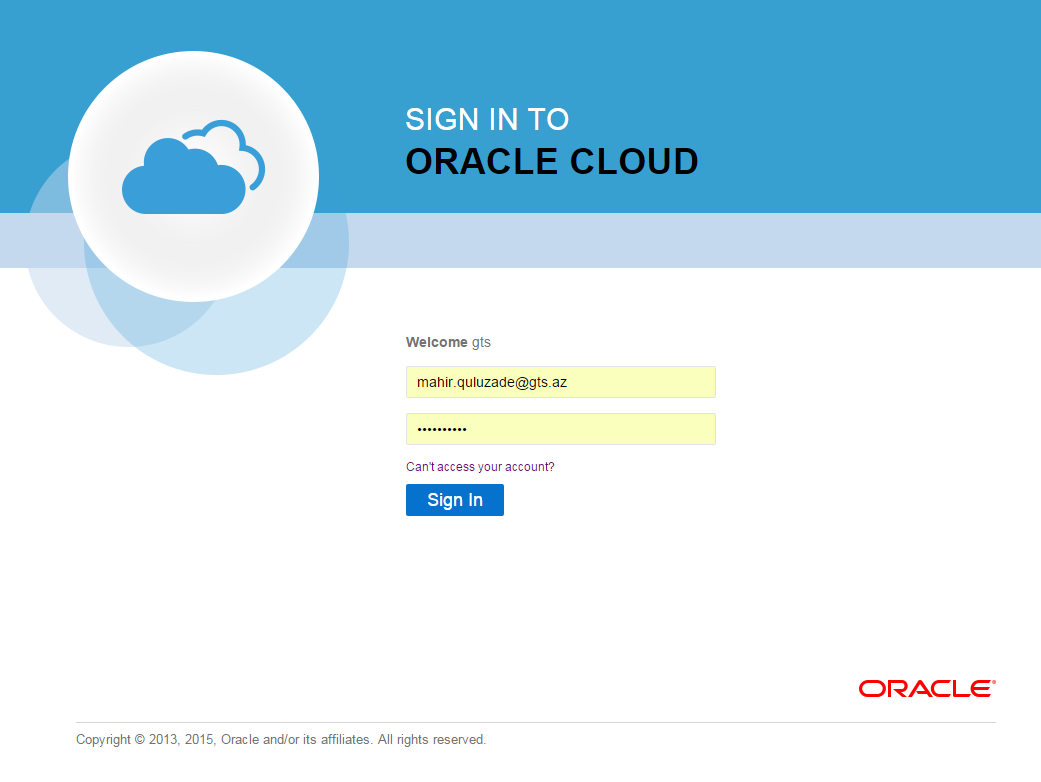This screenshot has height=782, width=1041.
Task: Select the masked password field
Action: point(560,429)
